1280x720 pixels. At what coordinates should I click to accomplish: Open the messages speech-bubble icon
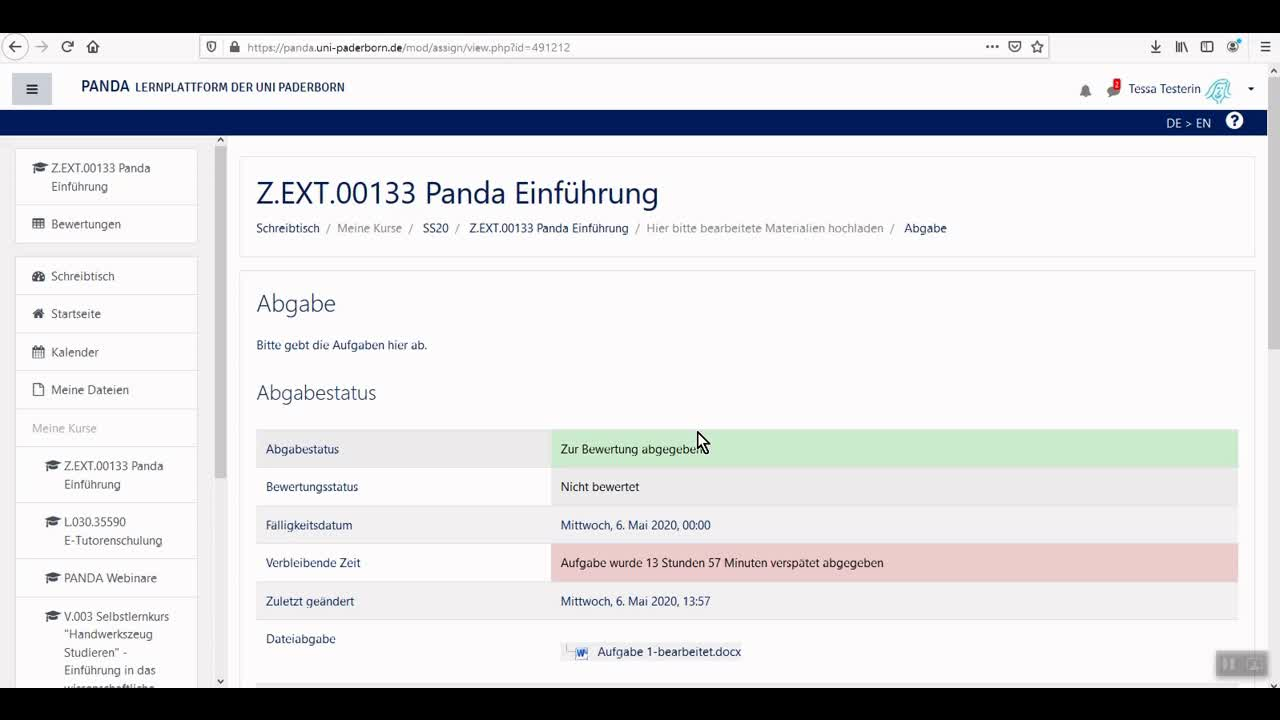click(1112, 90)
